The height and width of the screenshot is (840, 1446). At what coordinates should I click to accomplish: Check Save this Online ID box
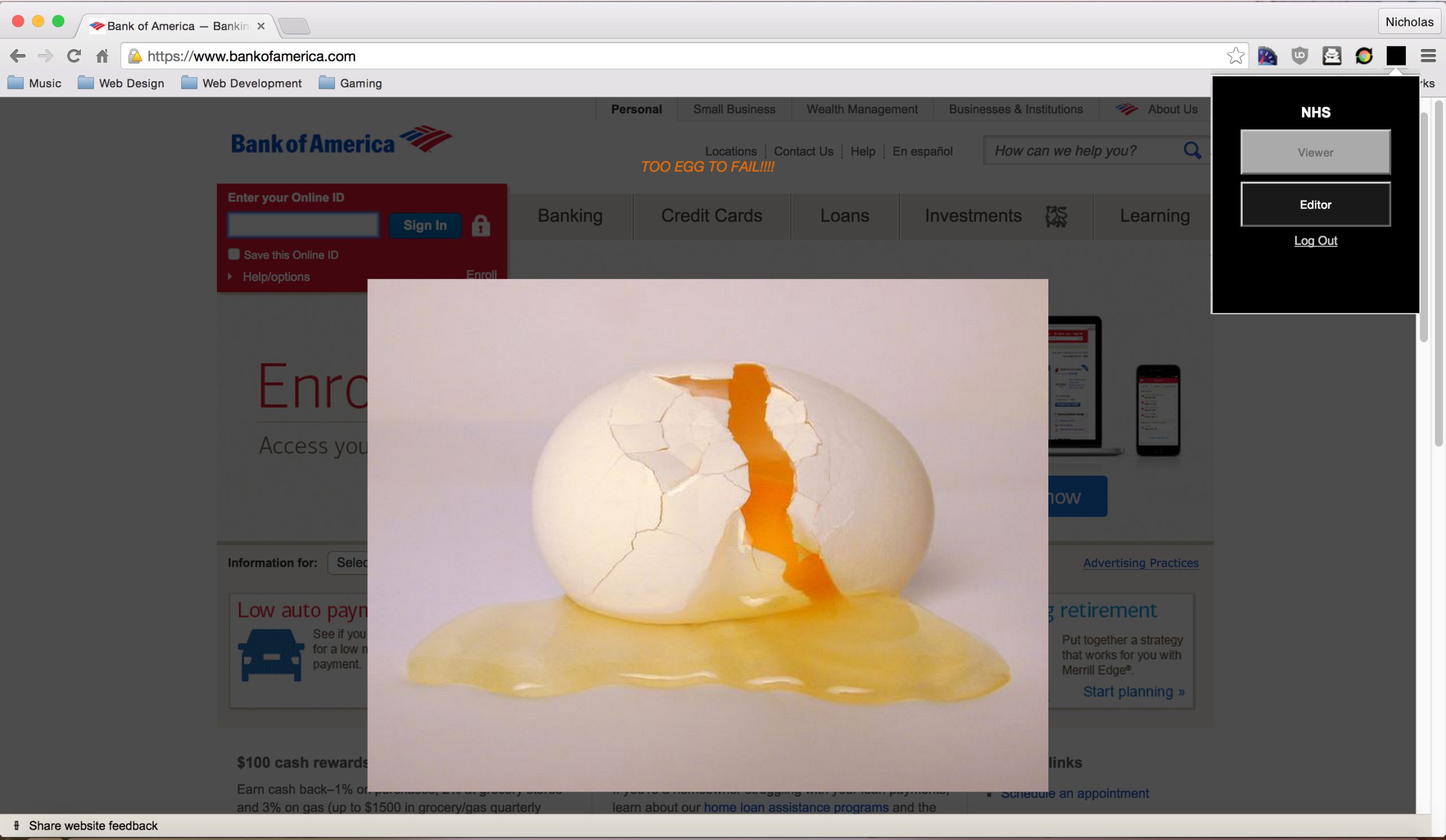(x=233, y=254)
